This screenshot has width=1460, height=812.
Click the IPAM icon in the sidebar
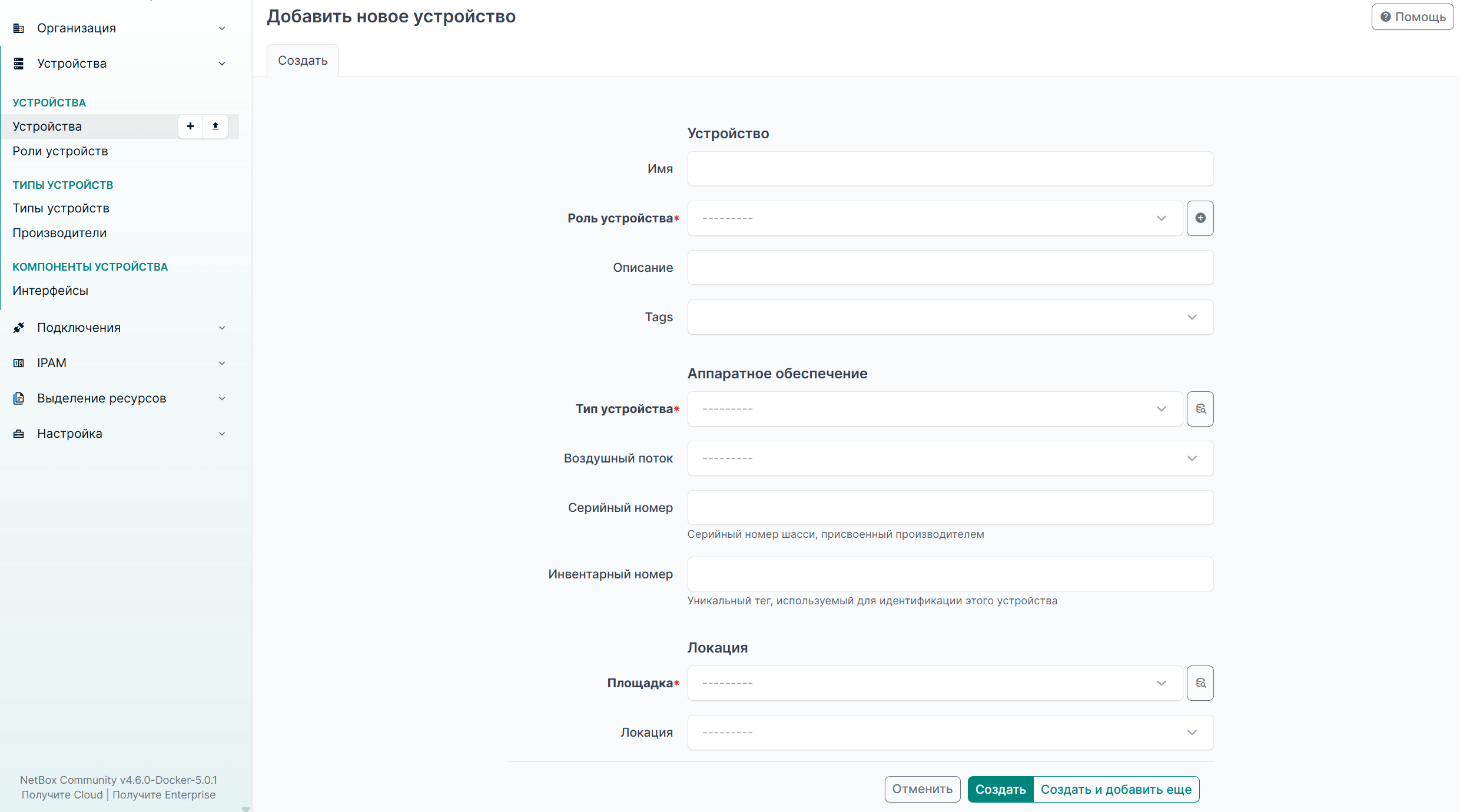tap(19, 363)
